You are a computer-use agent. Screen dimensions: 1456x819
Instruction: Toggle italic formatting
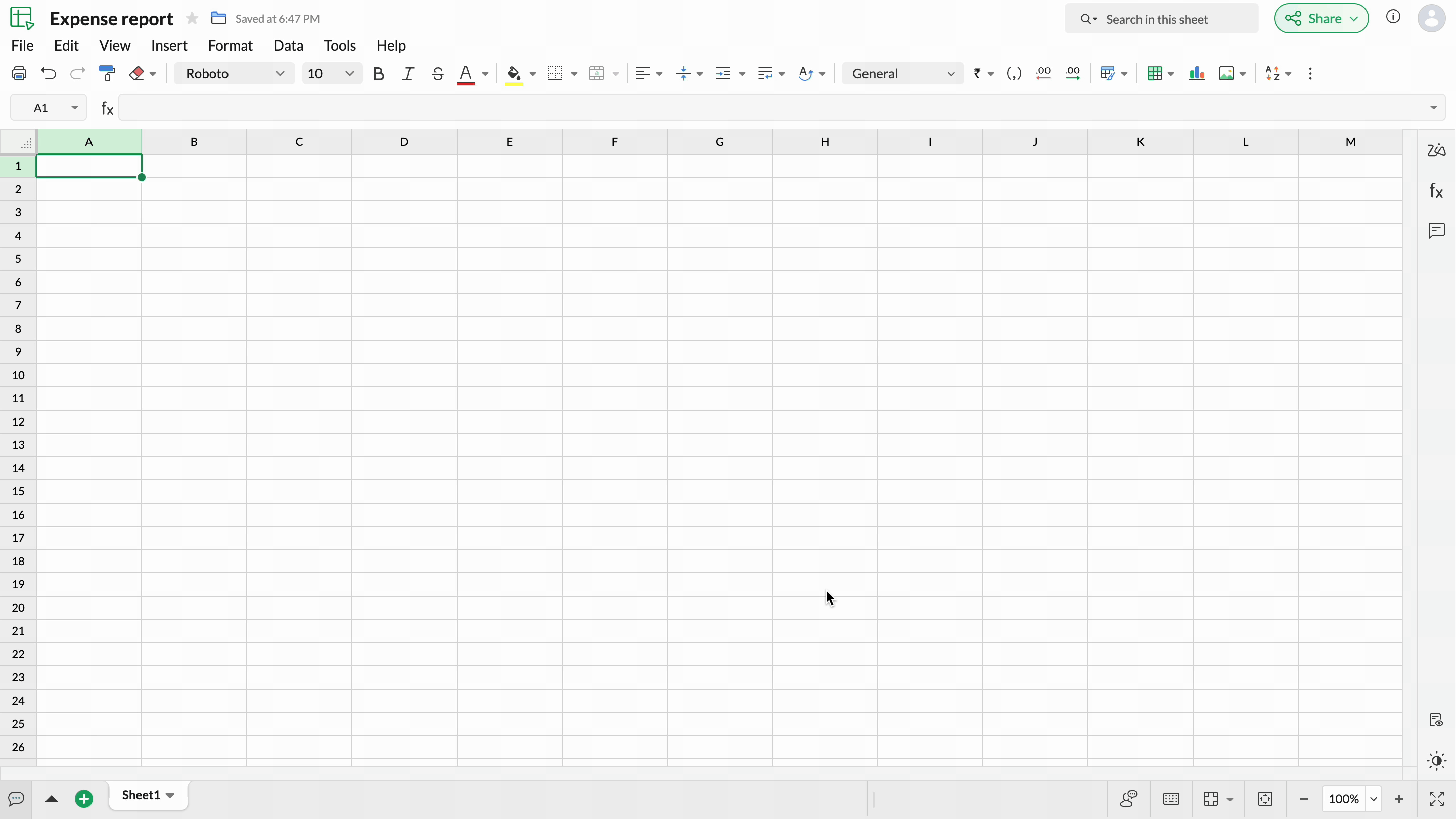point(408,73)
